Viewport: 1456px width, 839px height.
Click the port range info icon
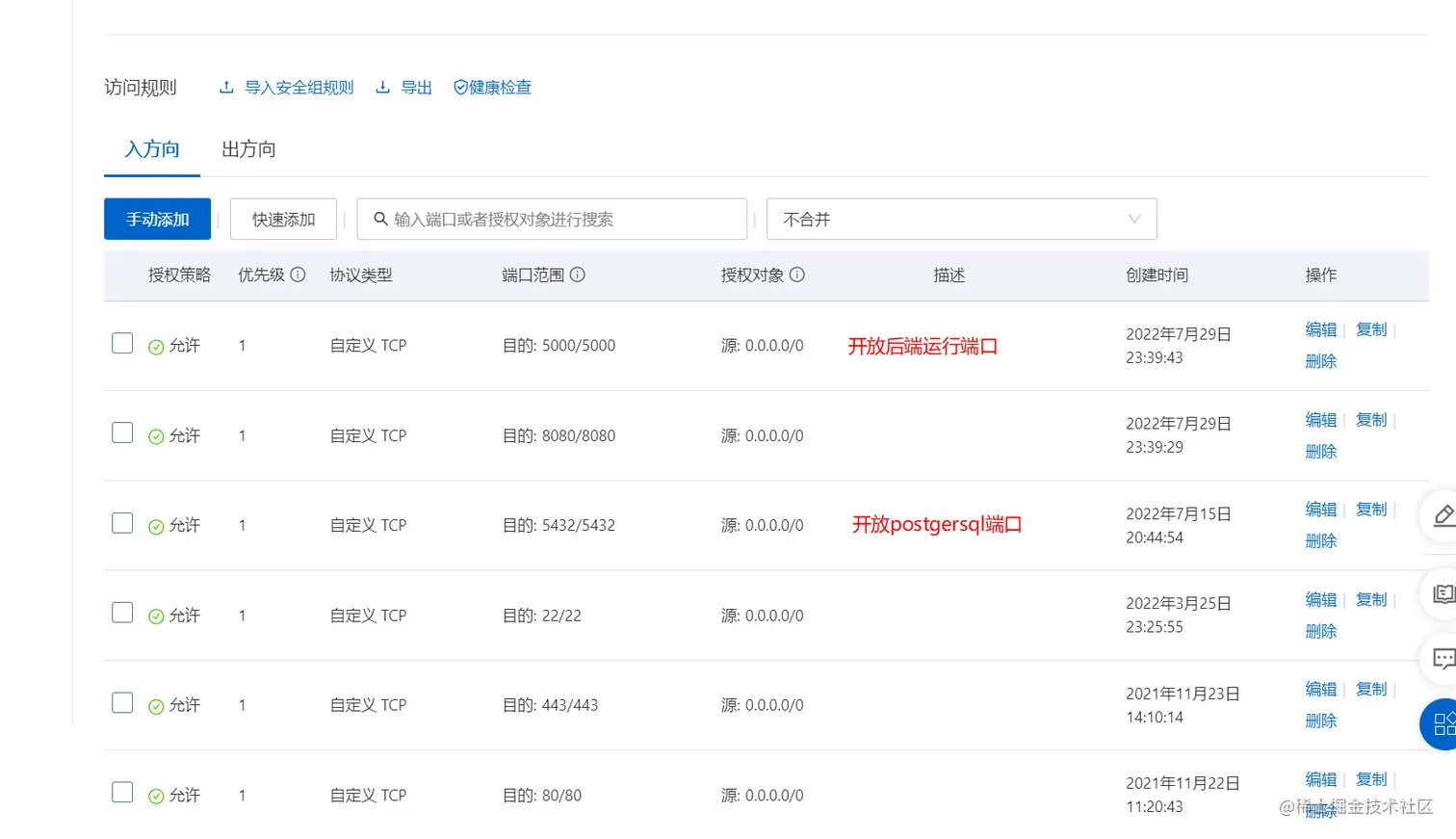point(577,275)
